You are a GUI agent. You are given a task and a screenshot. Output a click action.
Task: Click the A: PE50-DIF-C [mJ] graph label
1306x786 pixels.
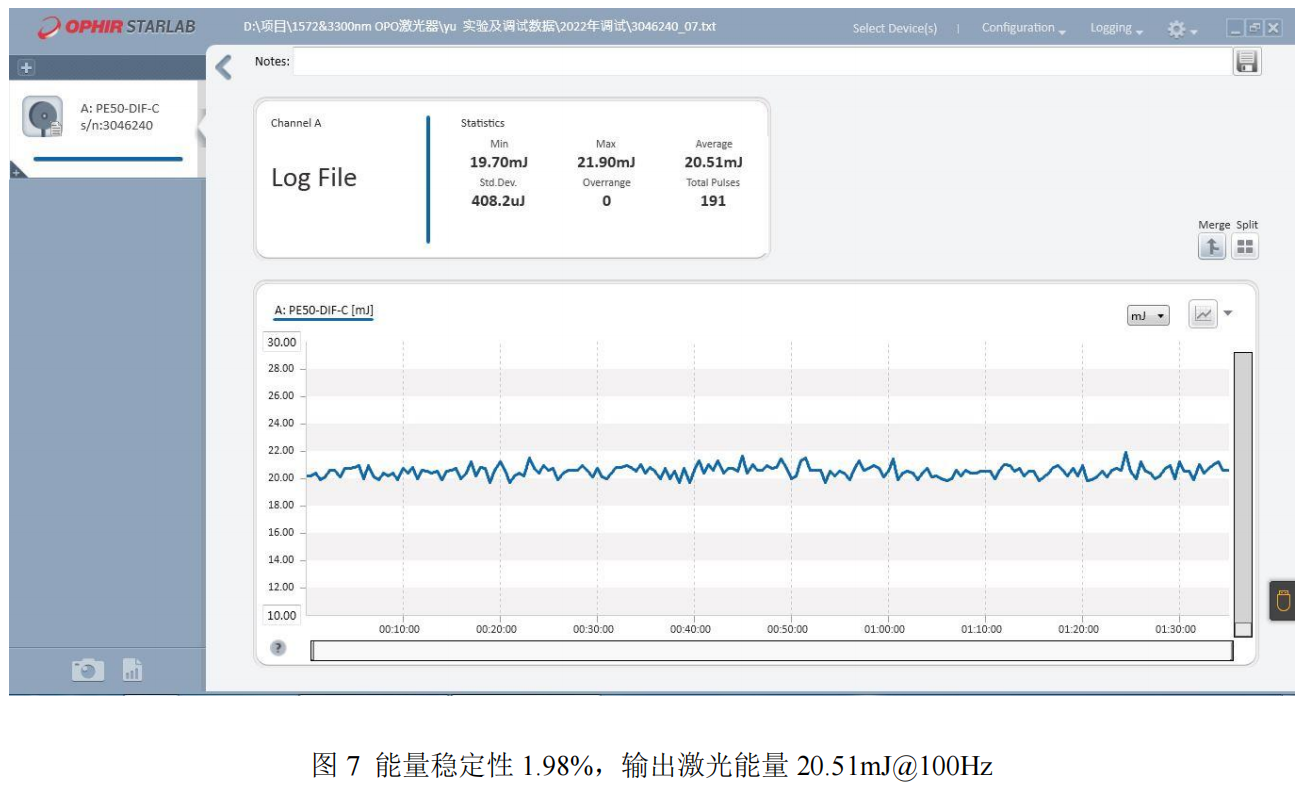(x=323, y=310)
